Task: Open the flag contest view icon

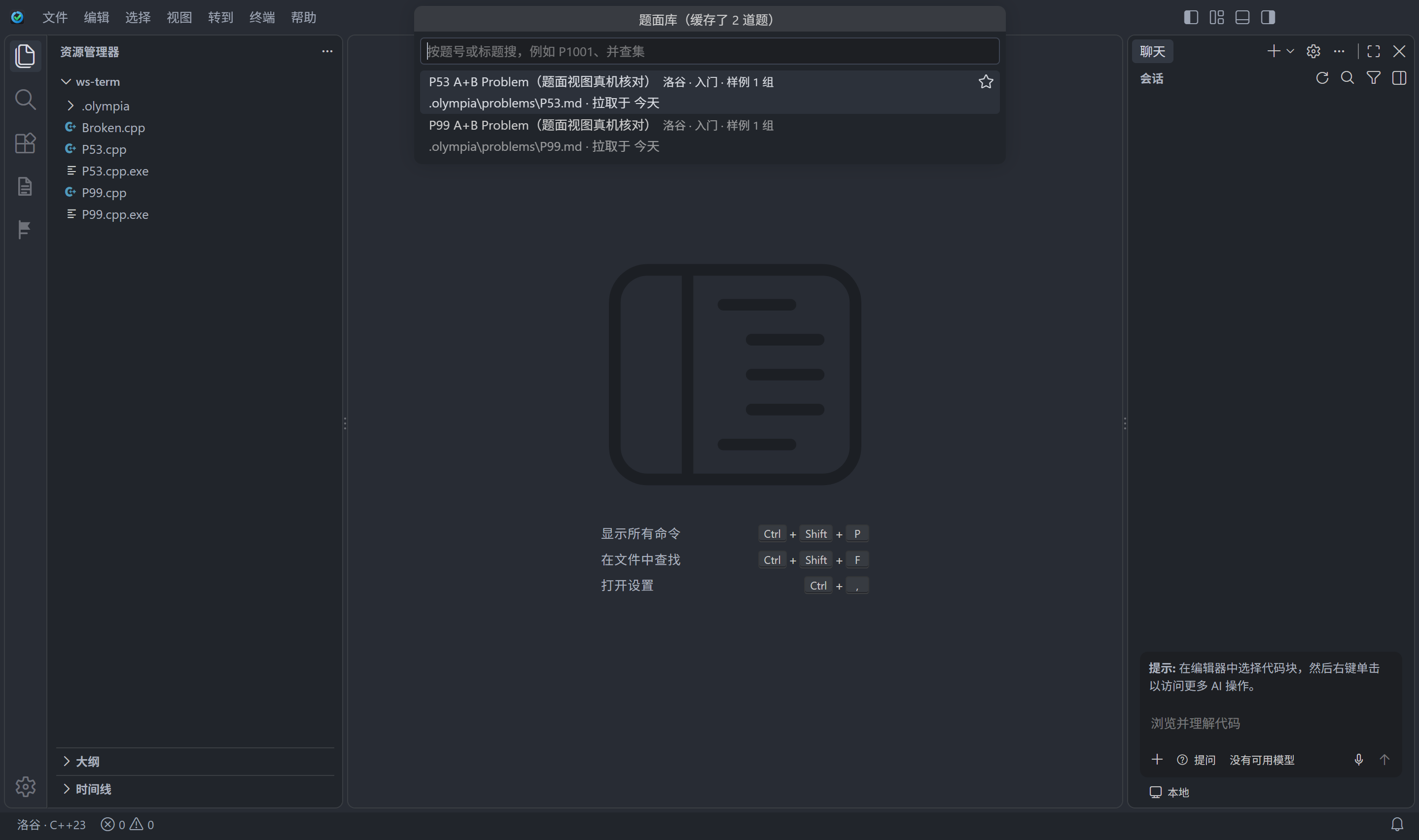Action: point(24,230)
